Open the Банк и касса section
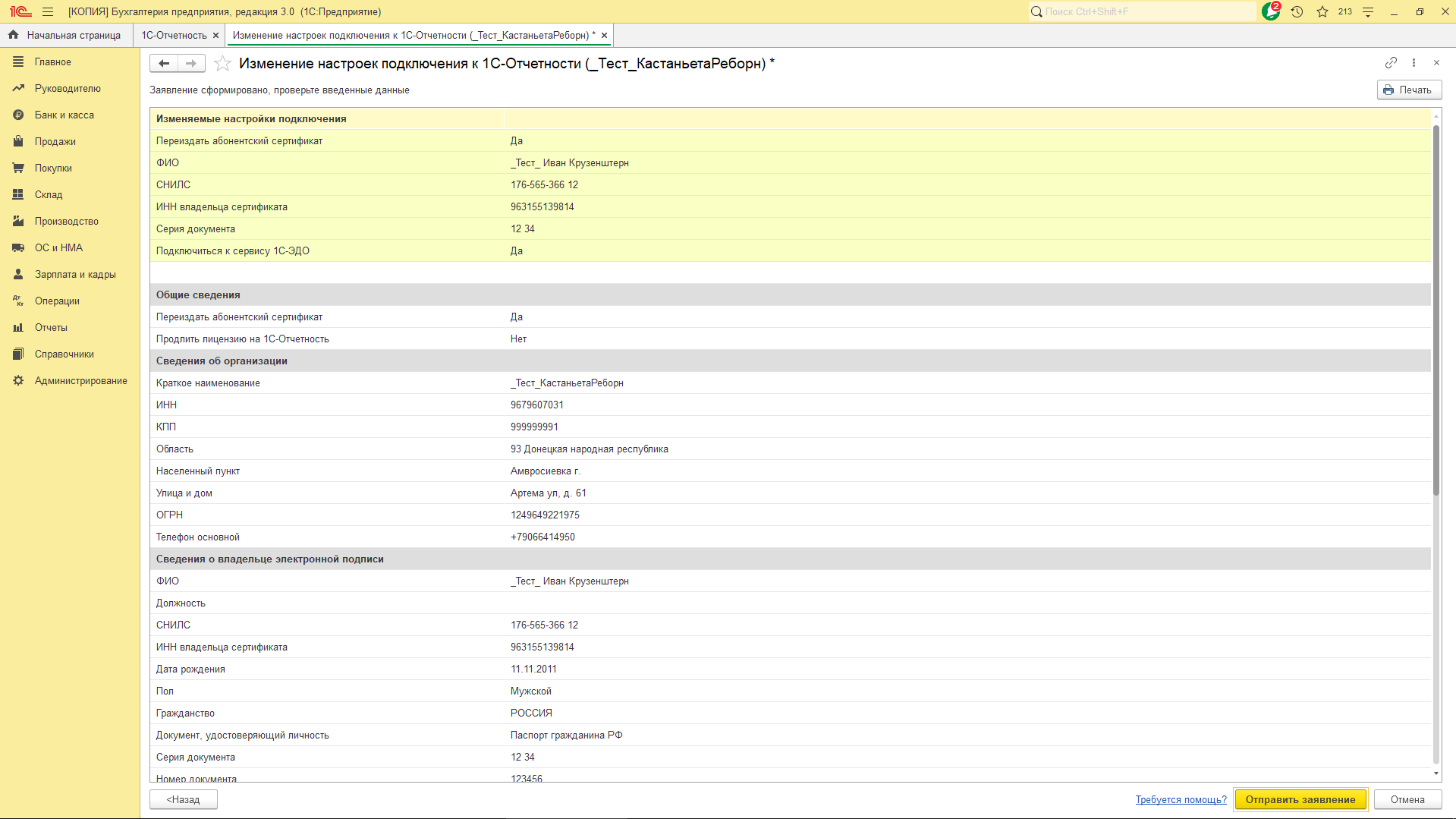Image resolution: width=1456 pixels, height=819 pixels. [64, 115]
